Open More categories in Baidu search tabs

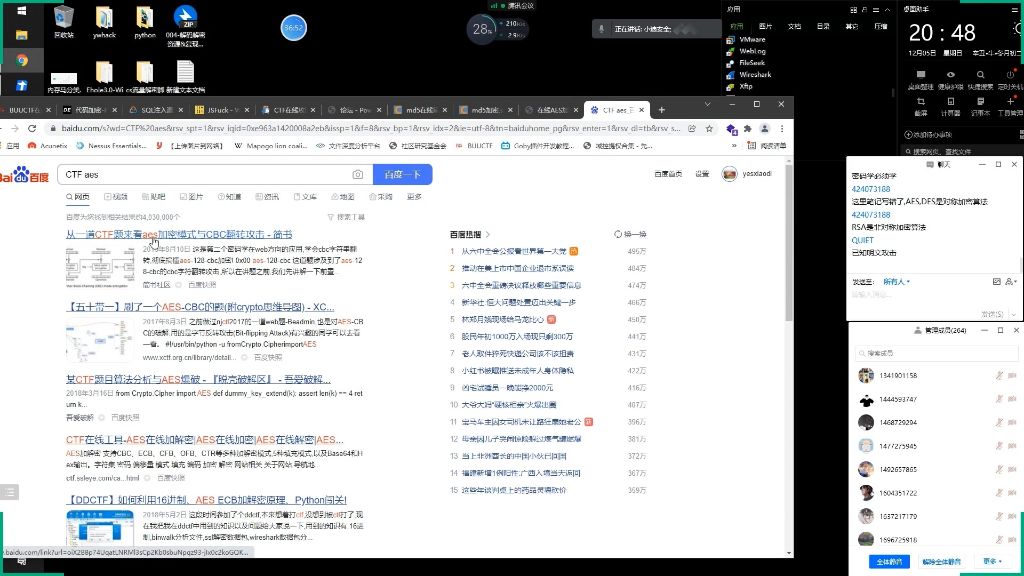pyautogui.click(x=414, y=197)
